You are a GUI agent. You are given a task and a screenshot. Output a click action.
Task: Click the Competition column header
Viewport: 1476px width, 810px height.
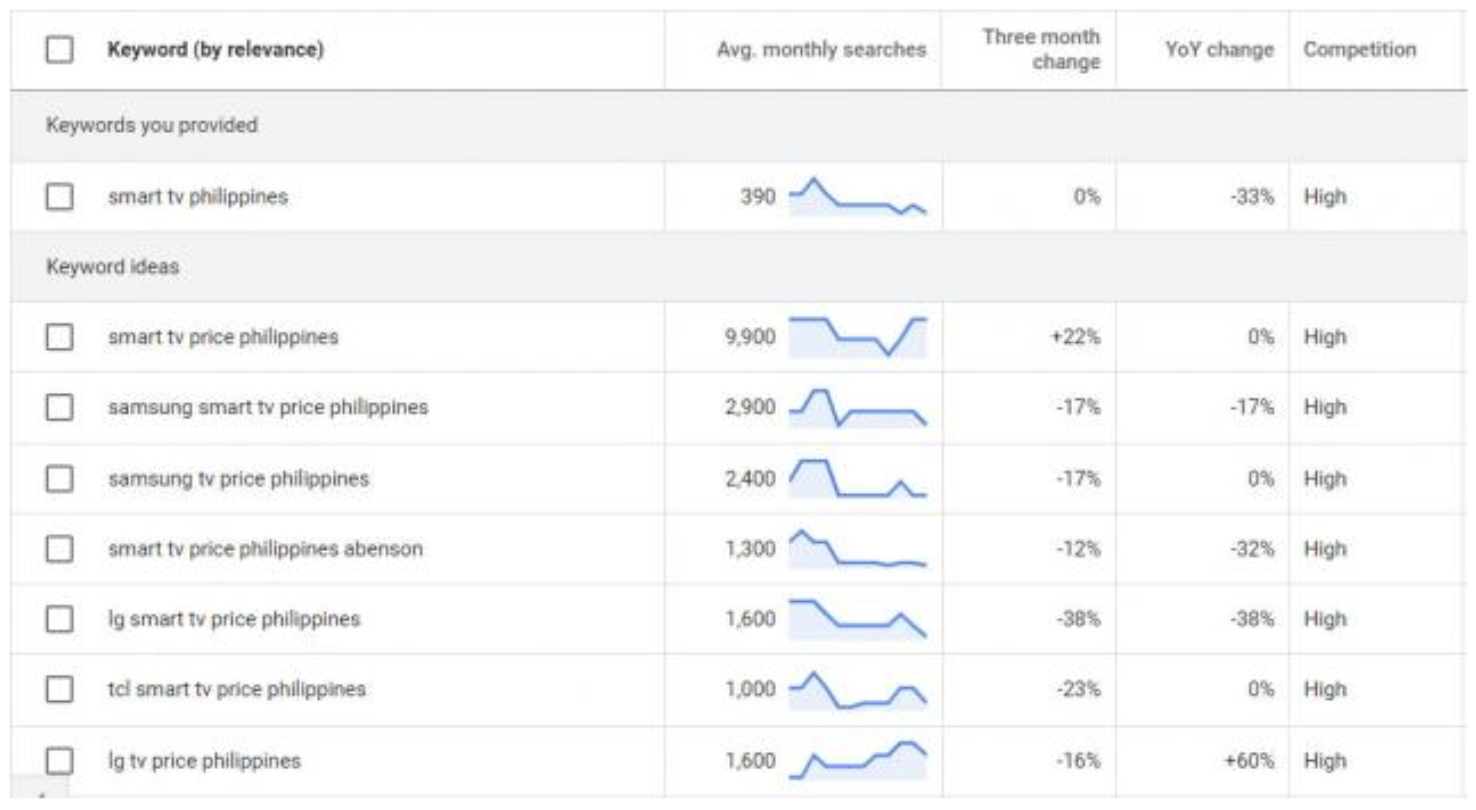pos(1359,50)
